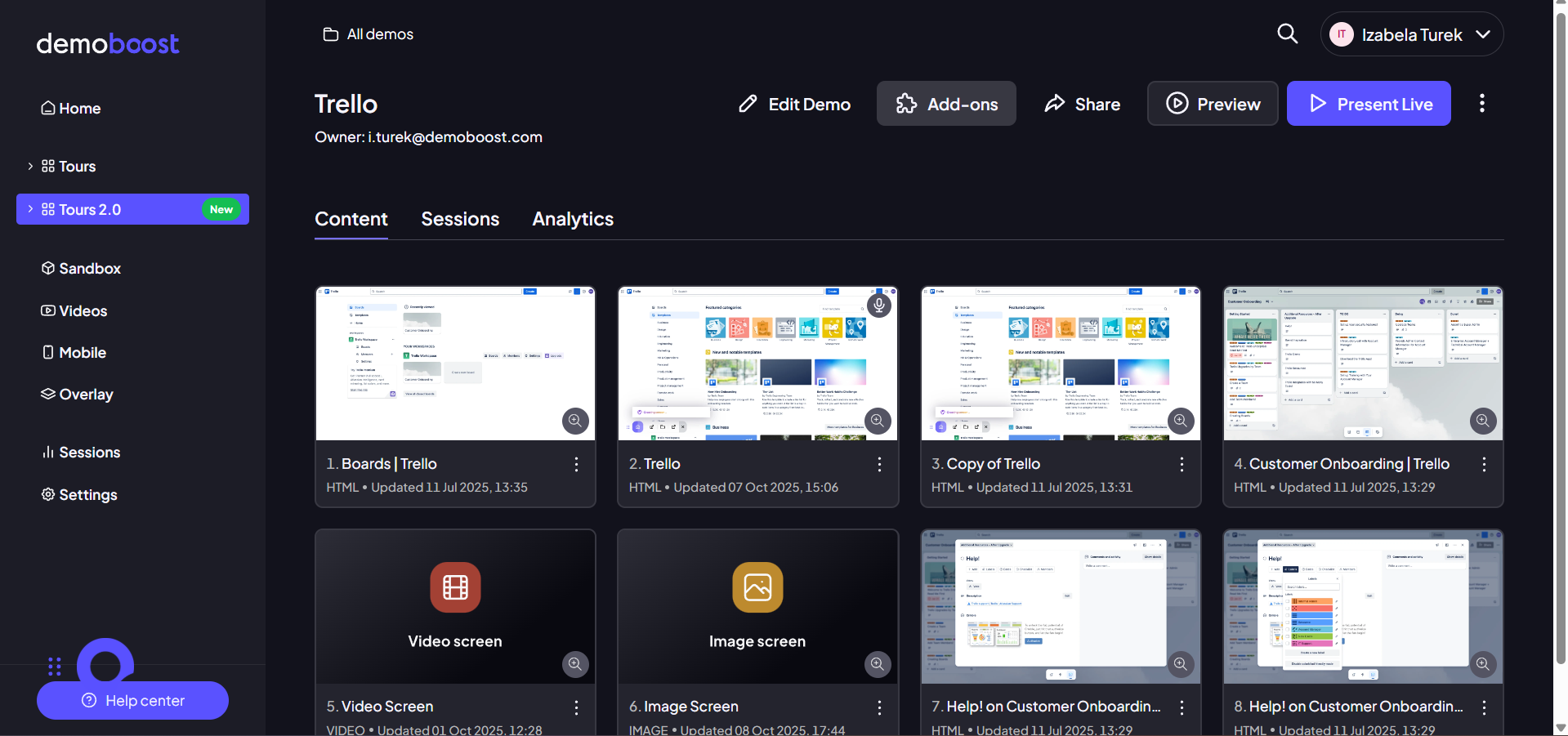Viewport: 1568px width, 736px height.
Task: Zoom the 2. Trello thumbnail
Action: (878, 421)
